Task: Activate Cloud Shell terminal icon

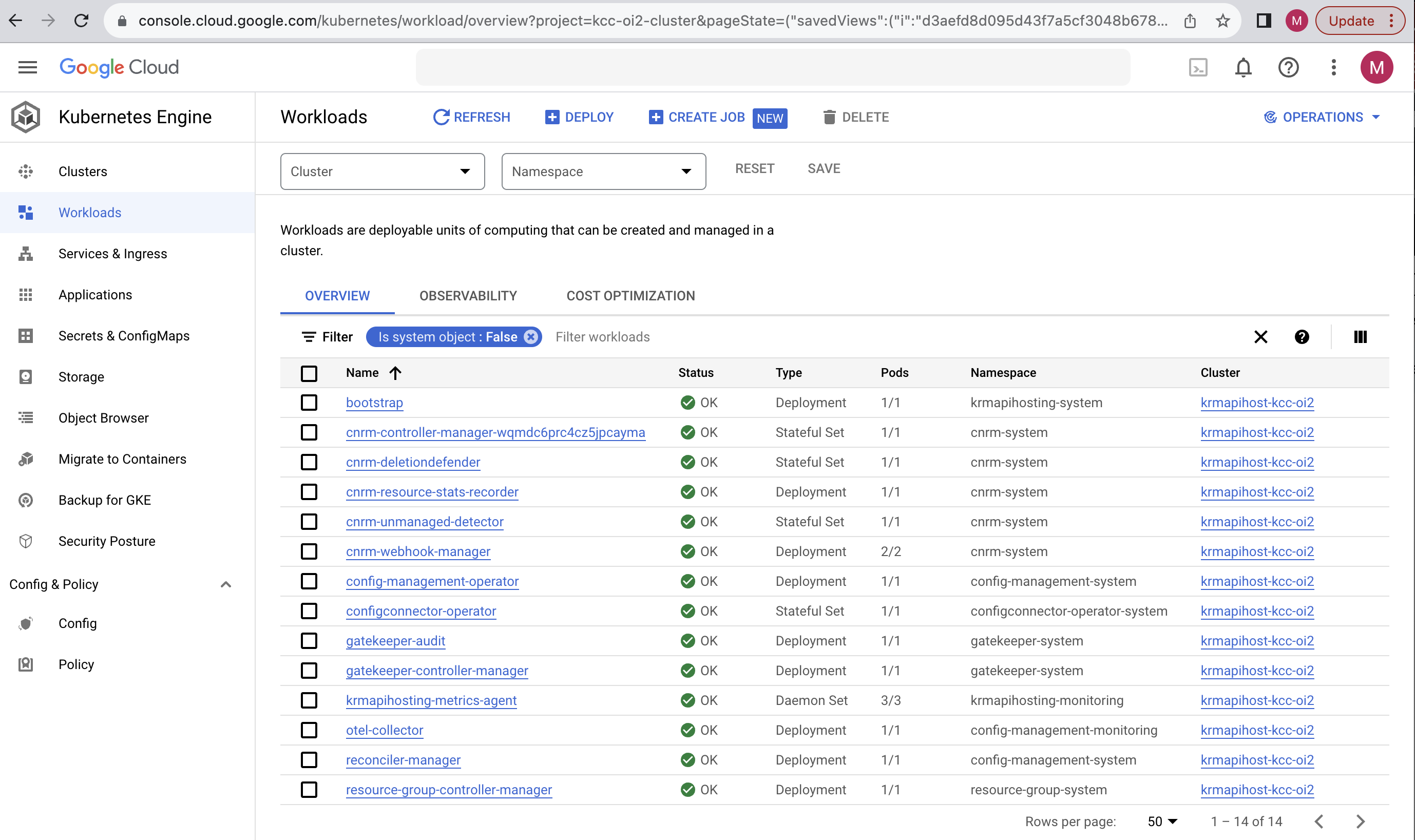Action: [1198, 67]
